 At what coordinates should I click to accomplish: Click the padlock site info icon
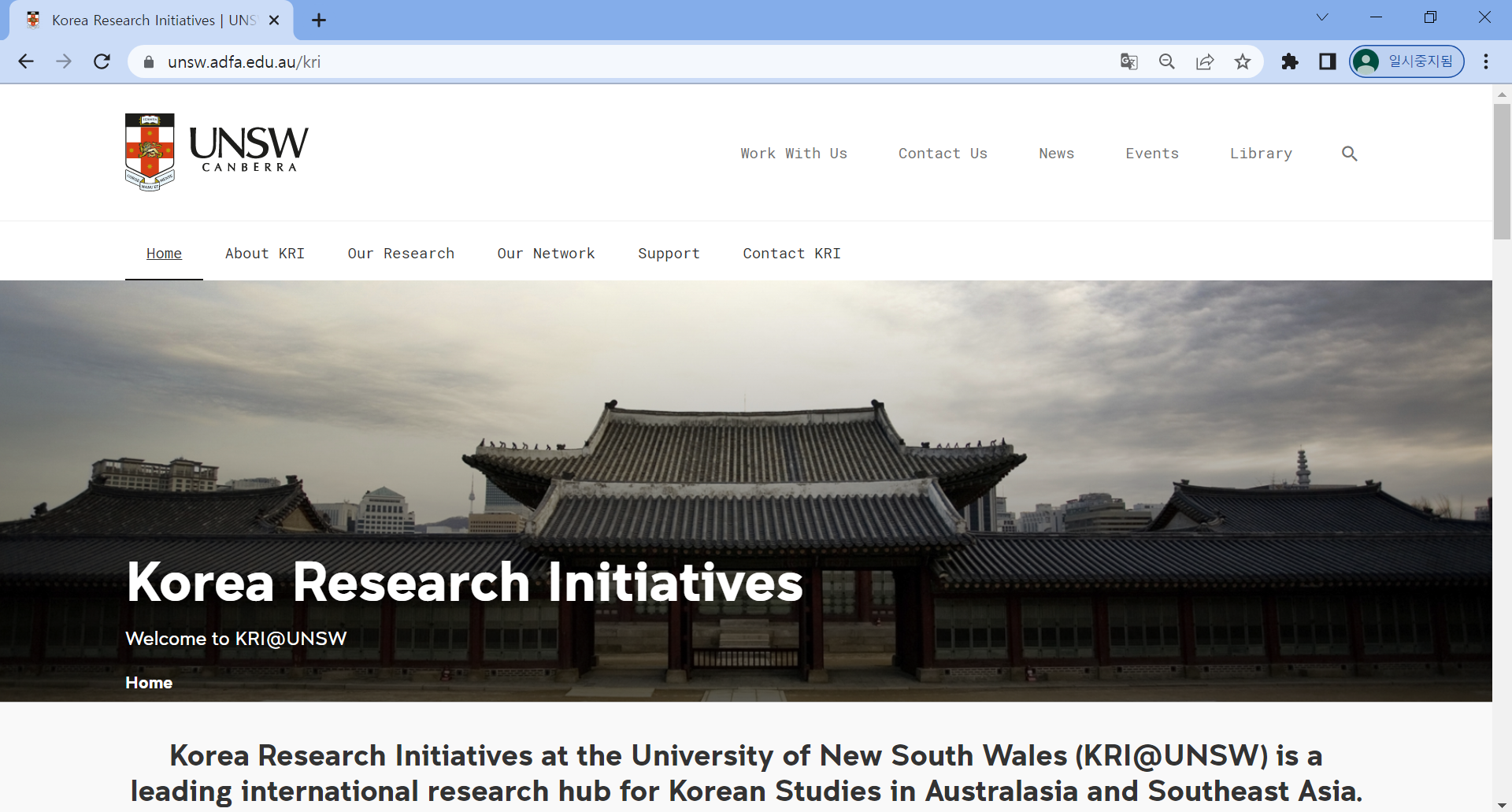pyautogui.click(x=149, y=61)
